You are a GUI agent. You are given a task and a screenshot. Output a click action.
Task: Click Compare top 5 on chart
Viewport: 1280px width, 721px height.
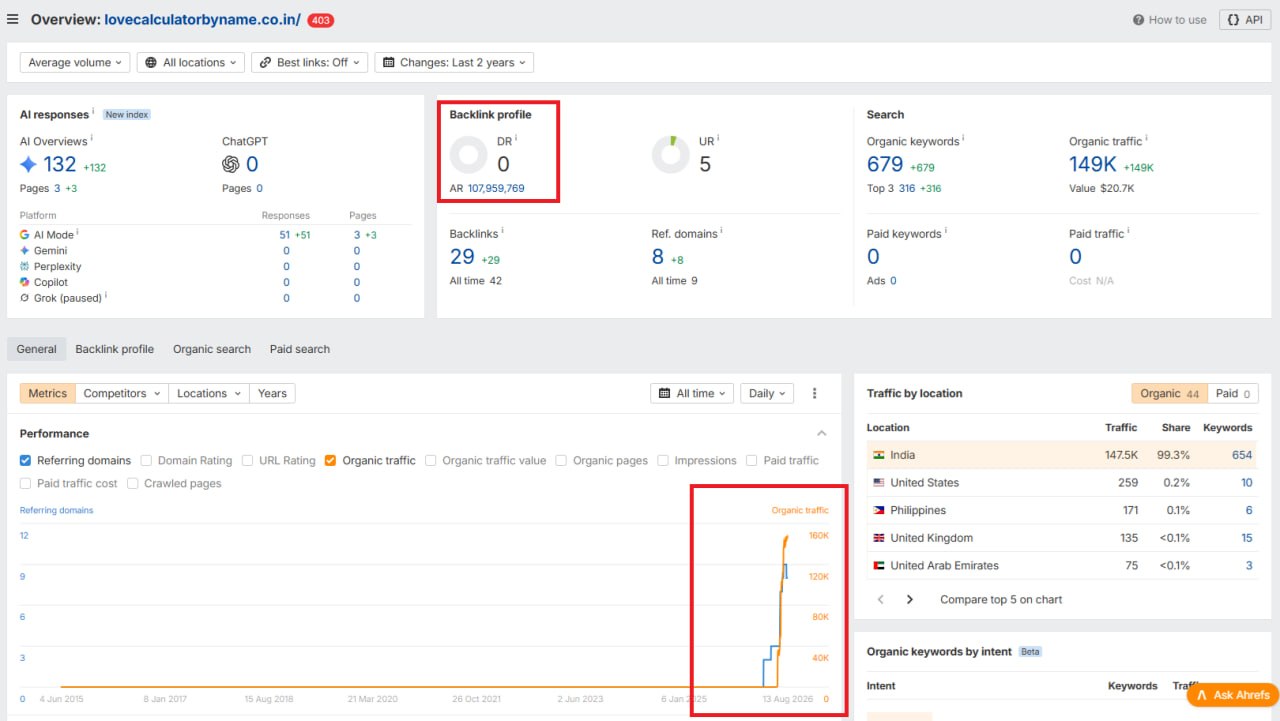click(x=1001, y=600)
